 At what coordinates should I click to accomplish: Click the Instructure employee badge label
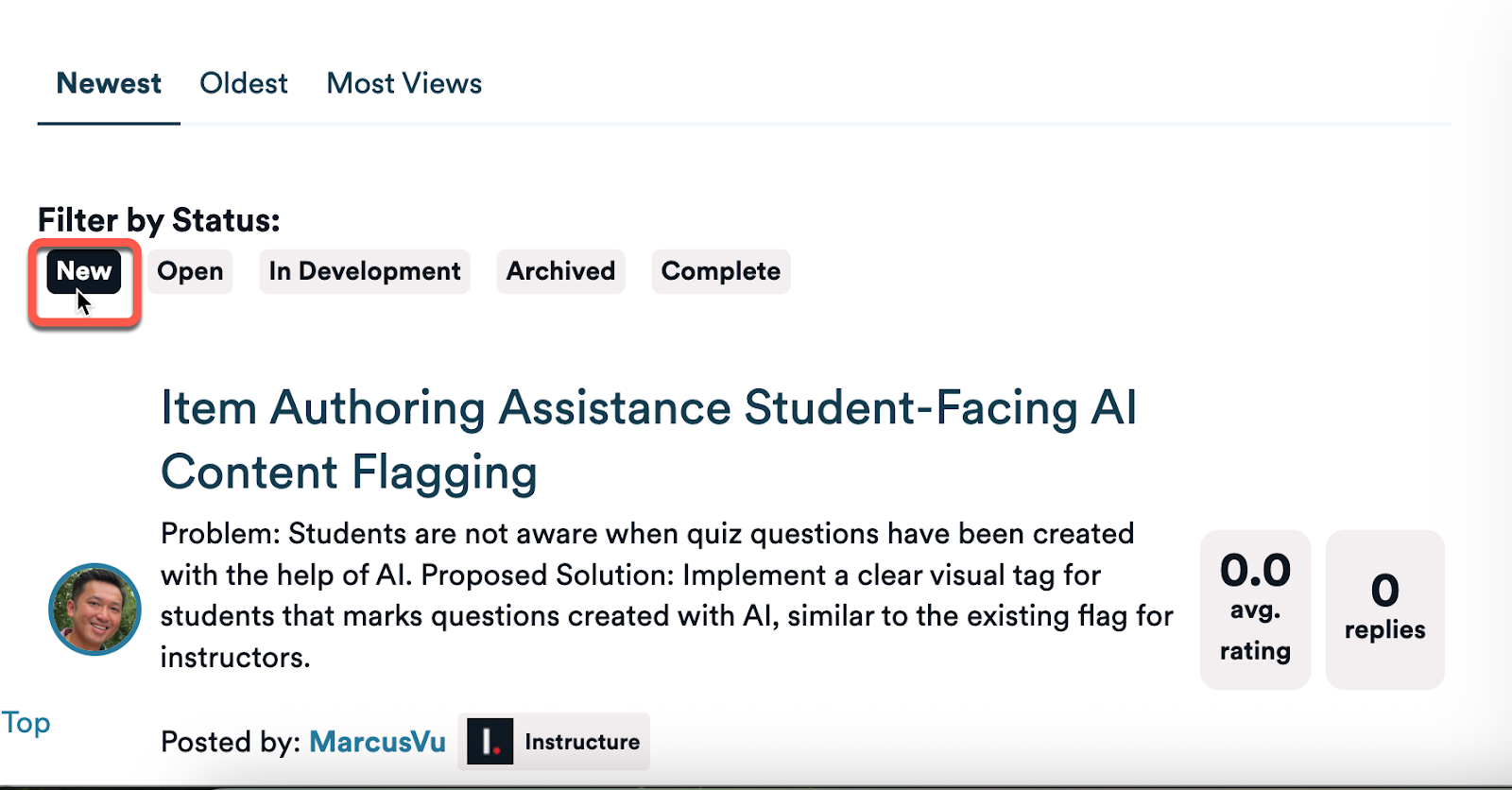point(554,742)
